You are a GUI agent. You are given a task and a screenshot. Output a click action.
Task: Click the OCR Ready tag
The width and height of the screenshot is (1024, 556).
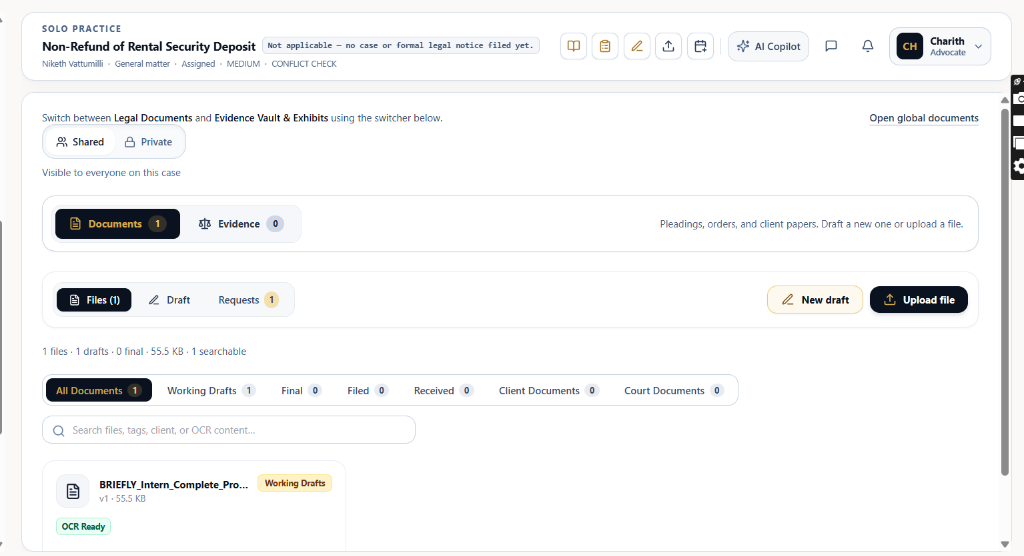(x=84, y=527)
